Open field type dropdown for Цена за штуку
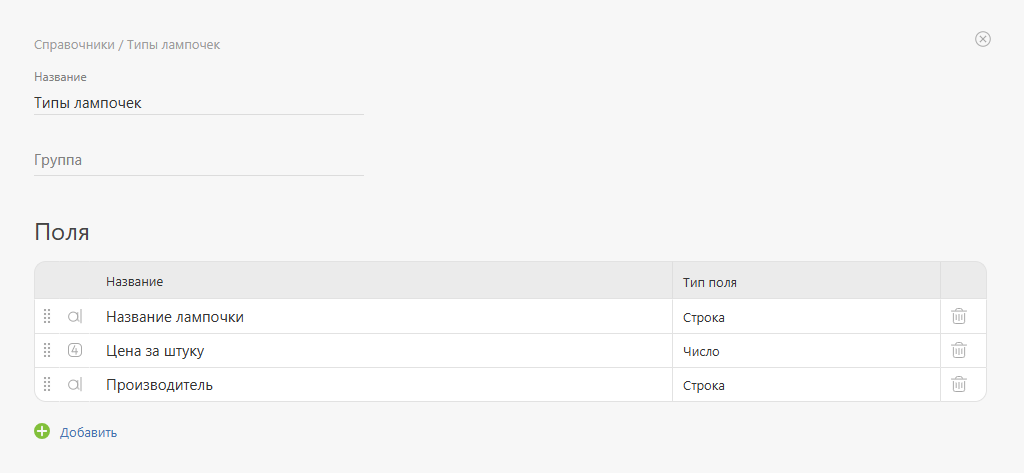Screen dimensions: 1024x473 tap(805, 351)
